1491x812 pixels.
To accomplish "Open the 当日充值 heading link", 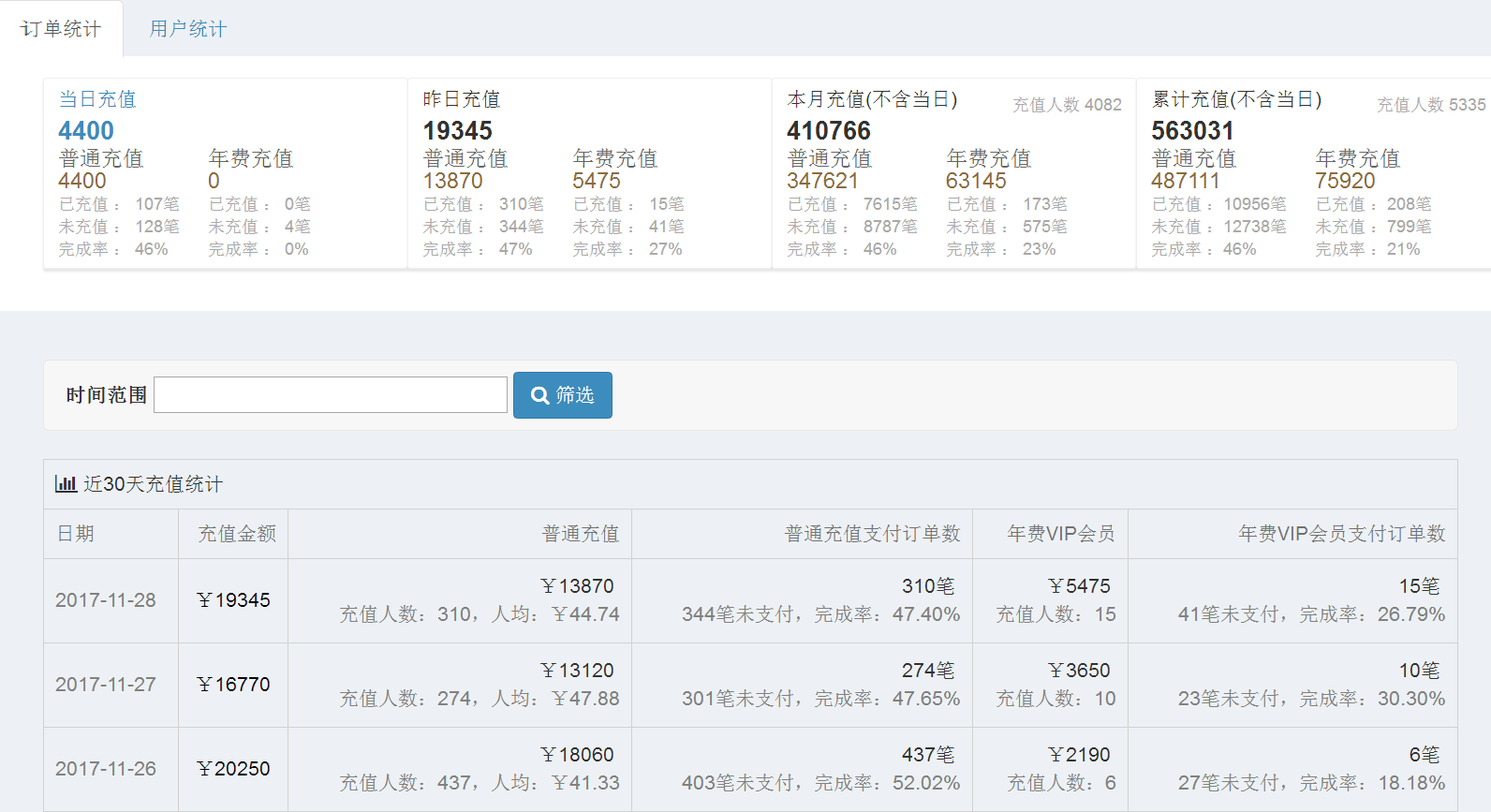I will click(x=97, y=99).
